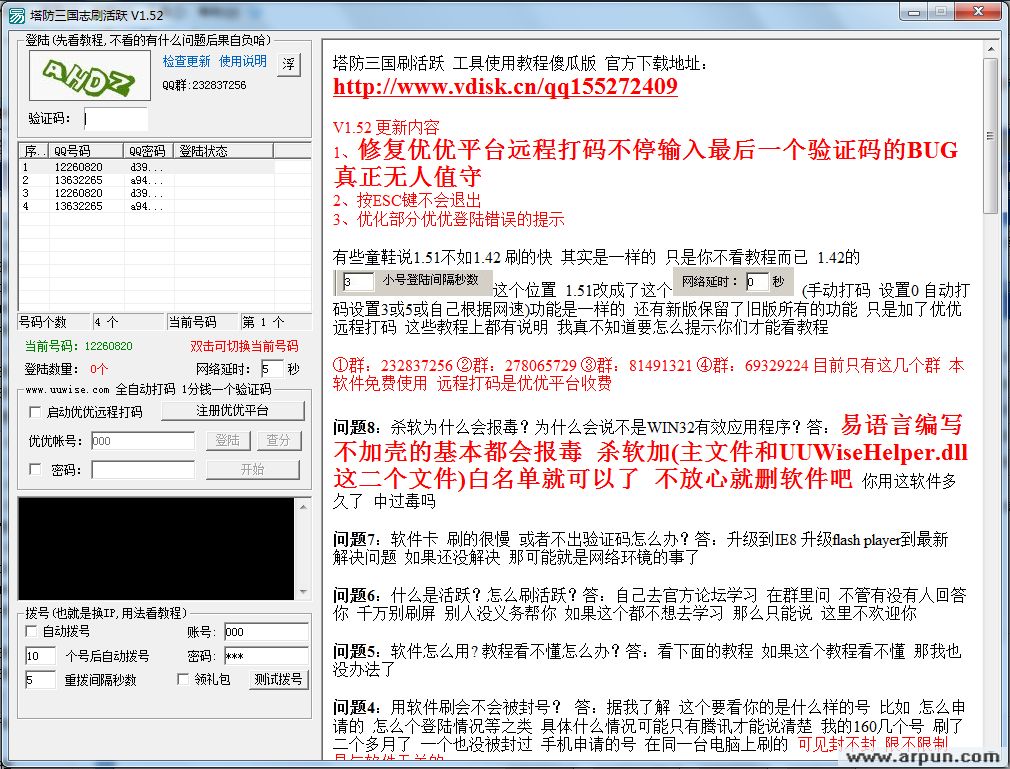Click the V1.52 更新内容 heading
Viewport: 1010px width, 769px height.
[x=386, y=127]
